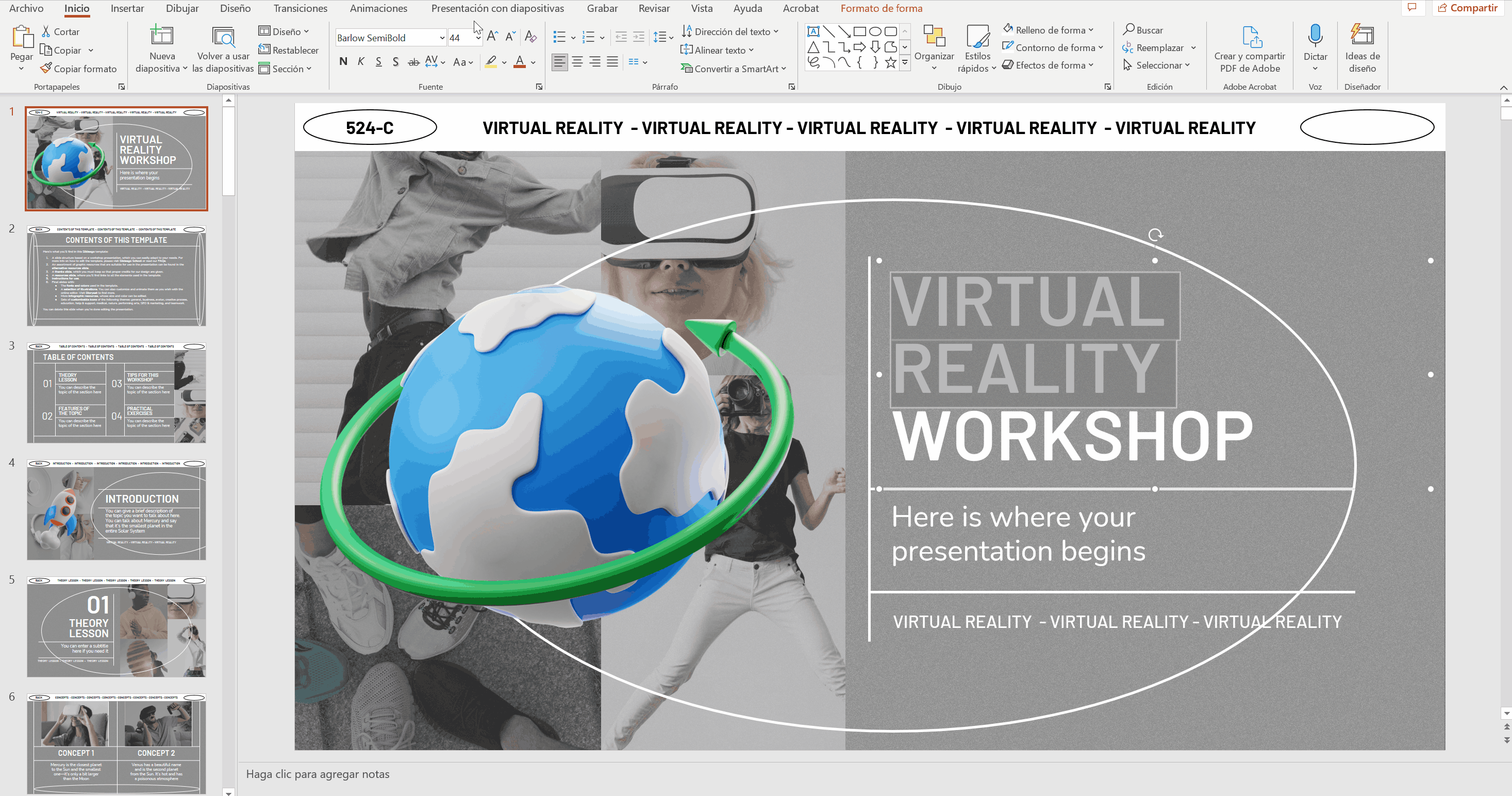1512x796 pixels.
Task: Select slide 4 Introduction thumbnail
Action: pos(116,509)
